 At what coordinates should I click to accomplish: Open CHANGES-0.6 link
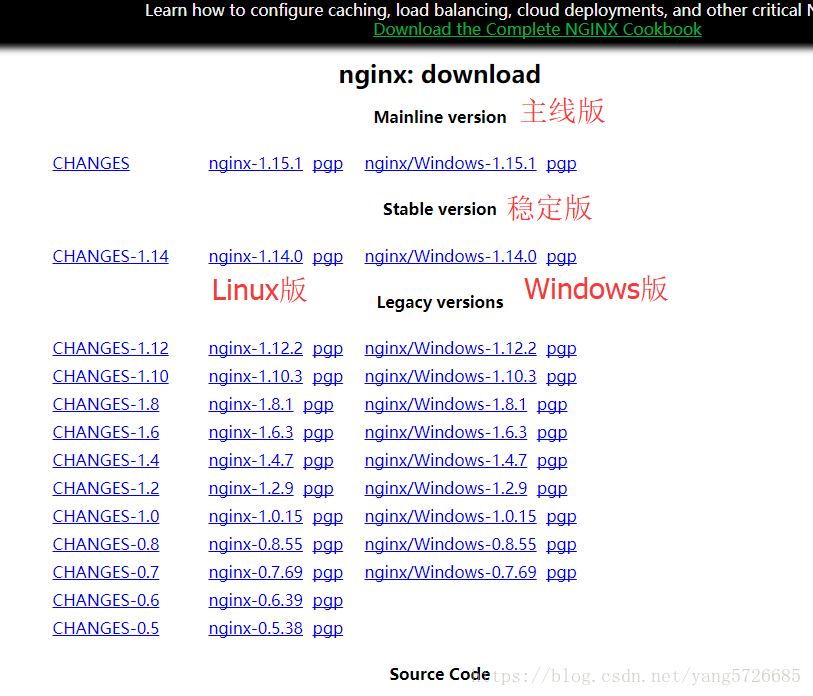tap(106, 601)
